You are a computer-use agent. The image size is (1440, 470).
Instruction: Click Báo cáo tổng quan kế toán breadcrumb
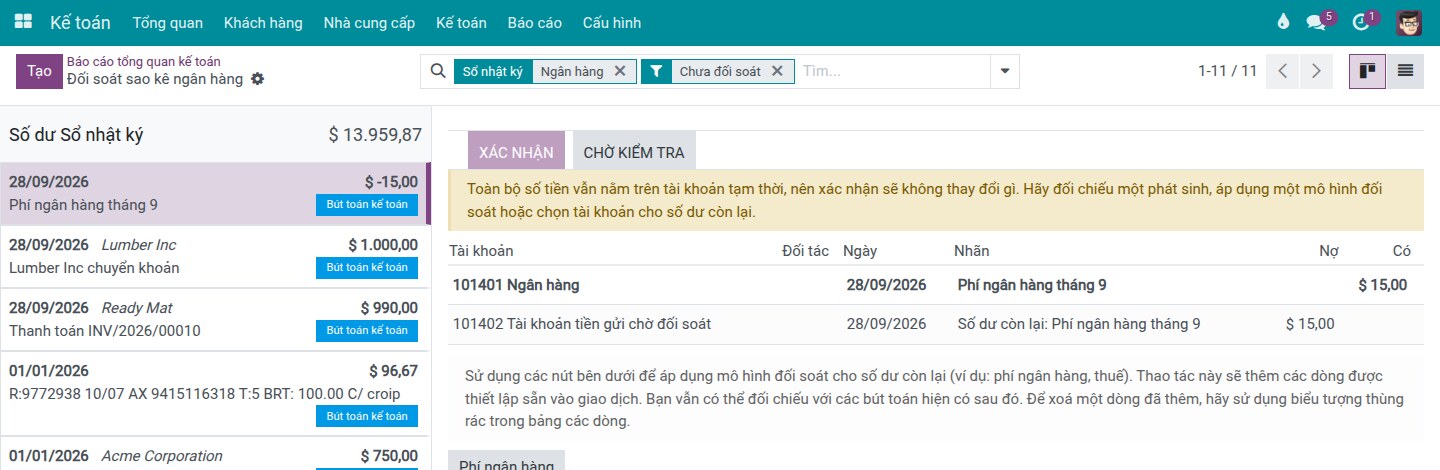coord(144,62)
